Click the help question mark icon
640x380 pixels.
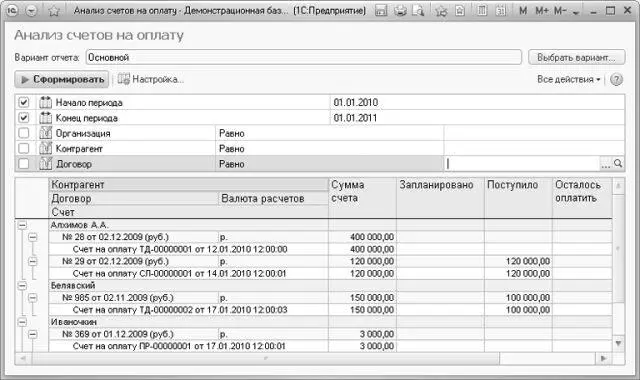click(x=616, y=80)
